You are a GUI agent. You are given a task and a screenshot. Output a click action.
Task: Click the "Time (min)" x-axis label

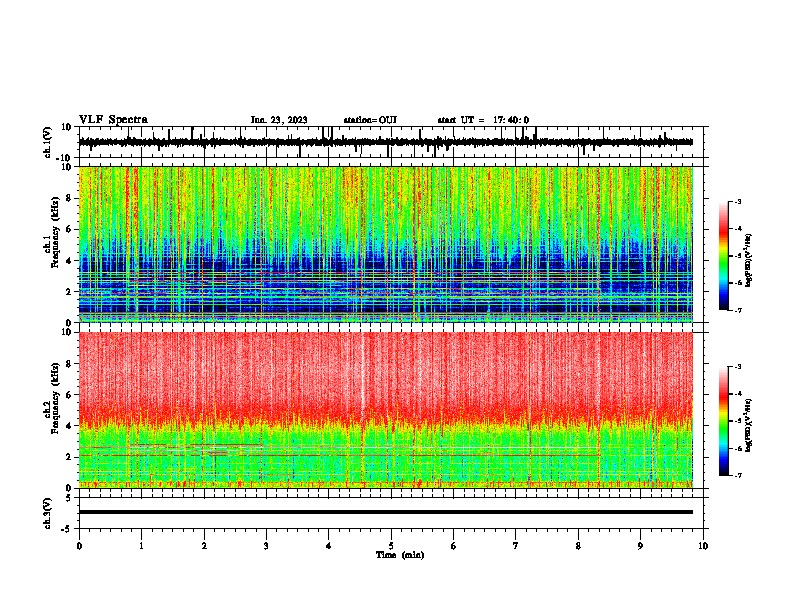(x=400, y=555)
